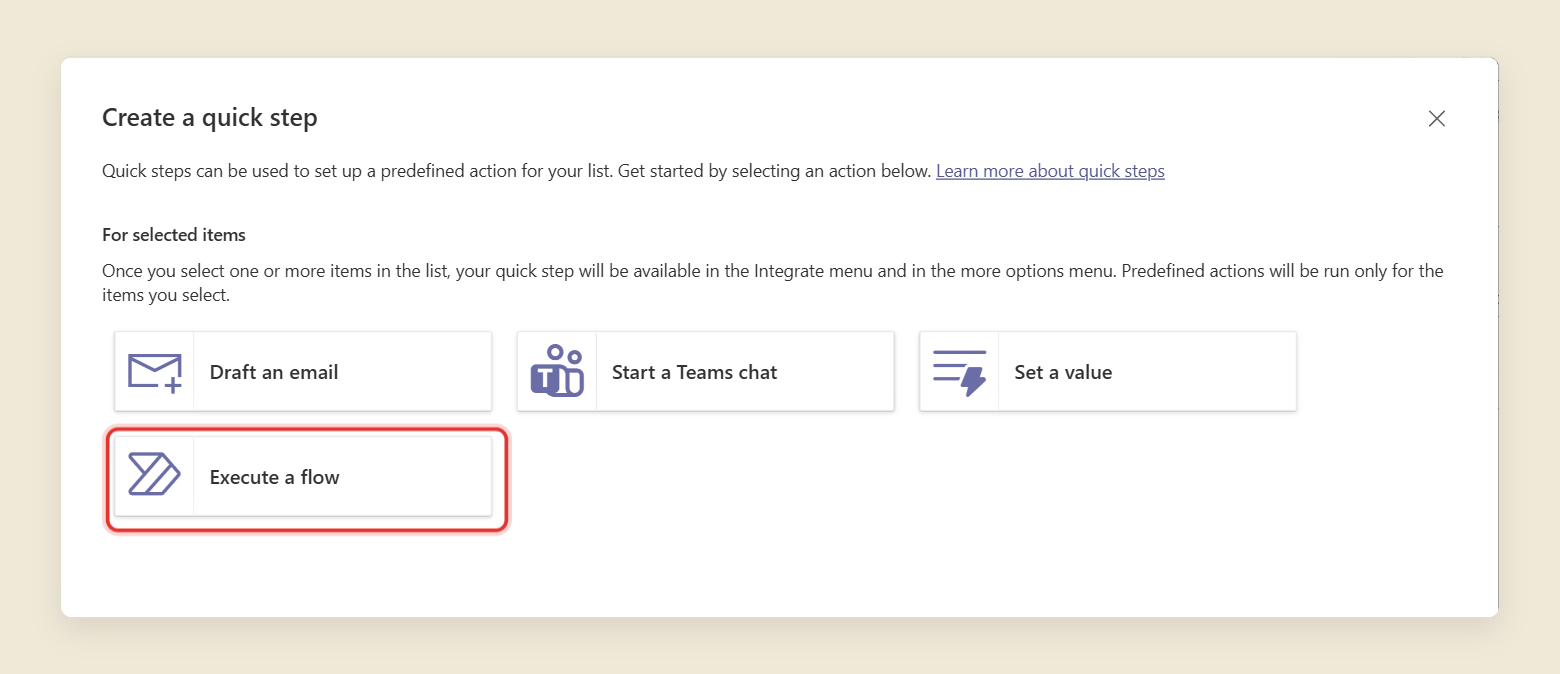
Task: Click the envelope icon for Draft an email
Action: (x=155, y=372)
